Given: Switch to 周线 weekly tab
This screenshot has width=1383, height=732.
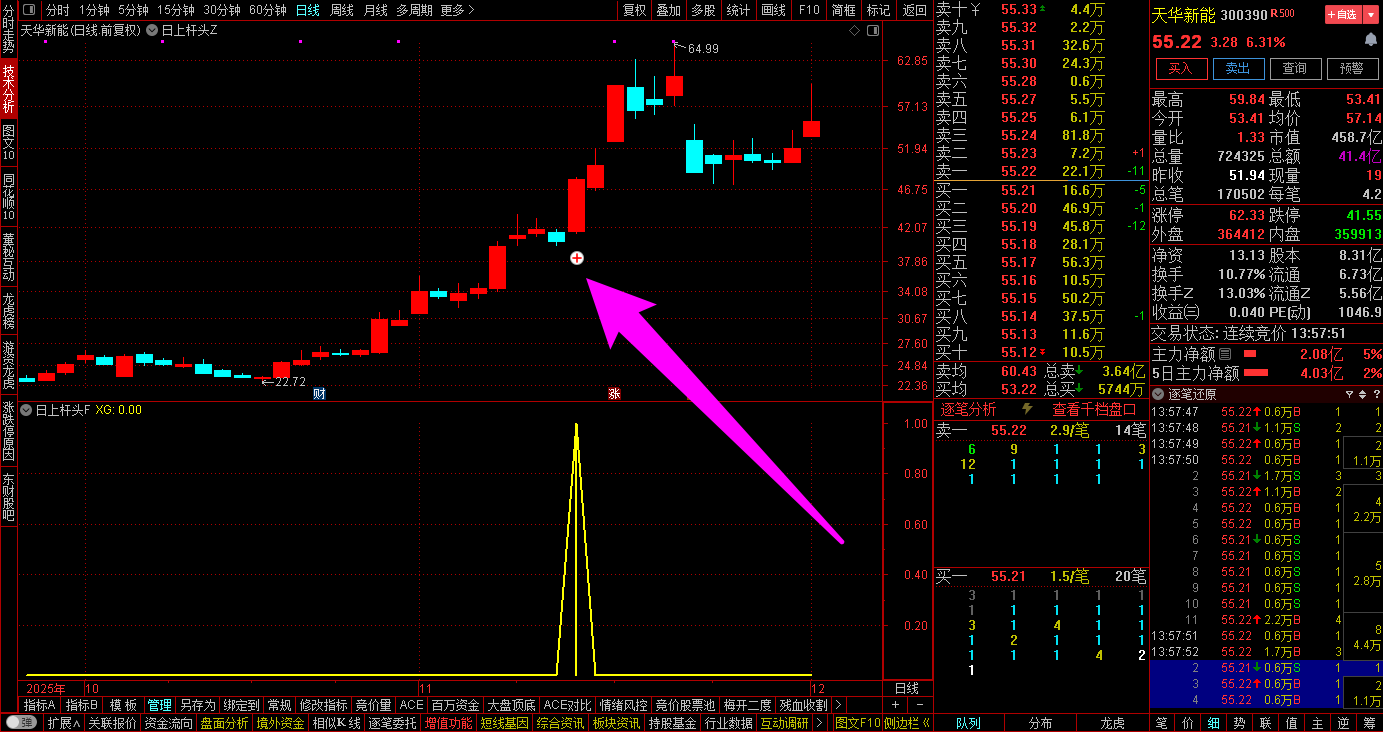Looking at the screenshot, I should pos(342,10).
